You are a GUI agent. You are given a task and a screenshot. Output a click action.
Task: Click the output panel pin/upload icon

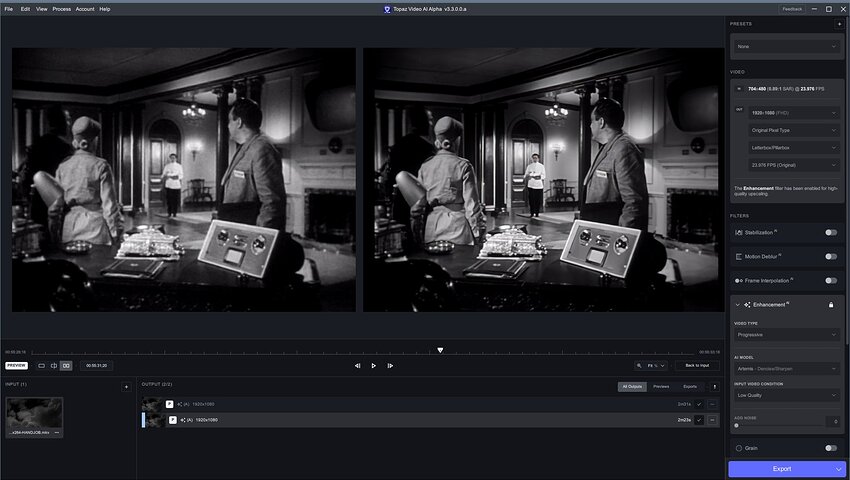point(714,387)
